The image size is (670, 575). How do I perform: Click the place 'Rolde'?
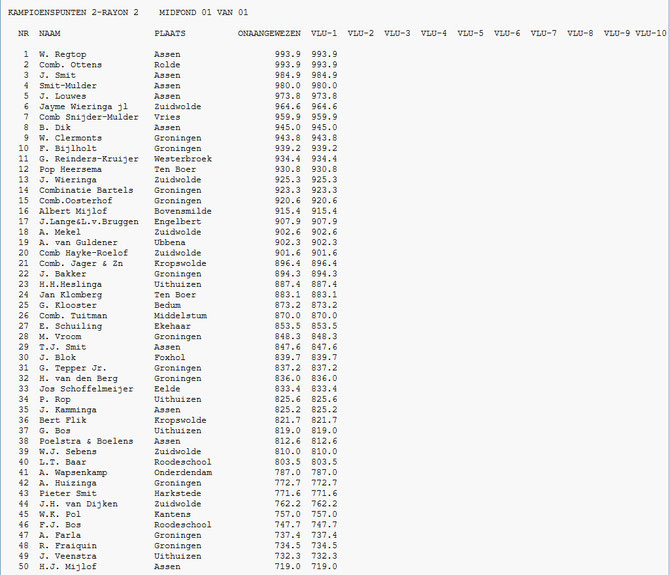pos(167,65)
